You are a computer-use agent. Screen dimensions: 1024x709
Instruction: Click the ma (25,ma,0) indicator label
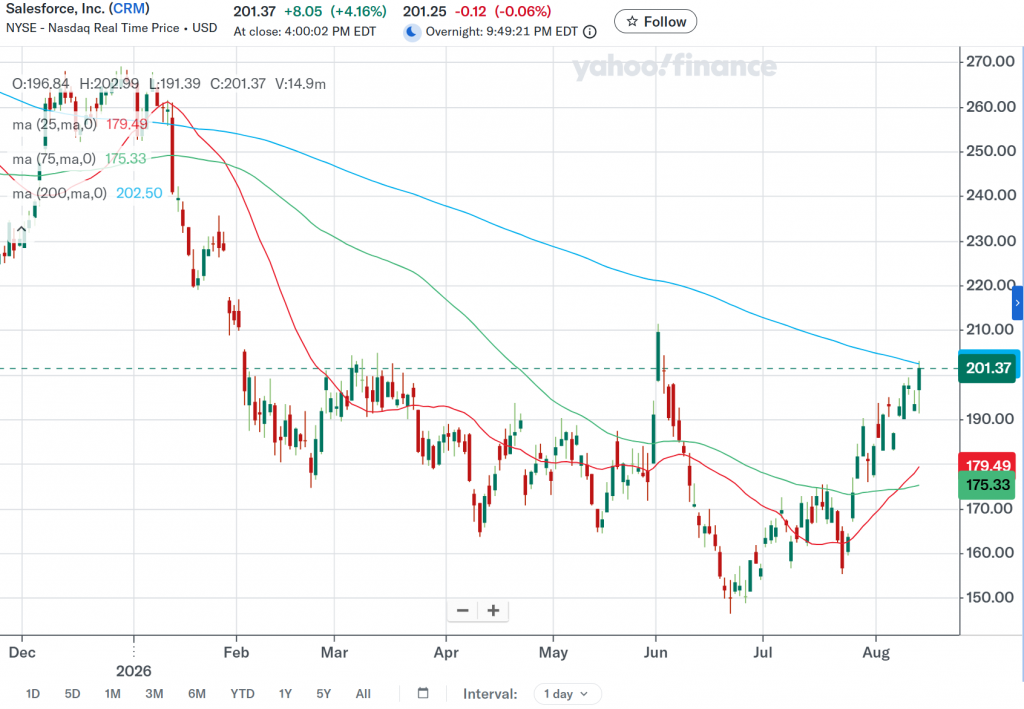click(x=54, y=124)
